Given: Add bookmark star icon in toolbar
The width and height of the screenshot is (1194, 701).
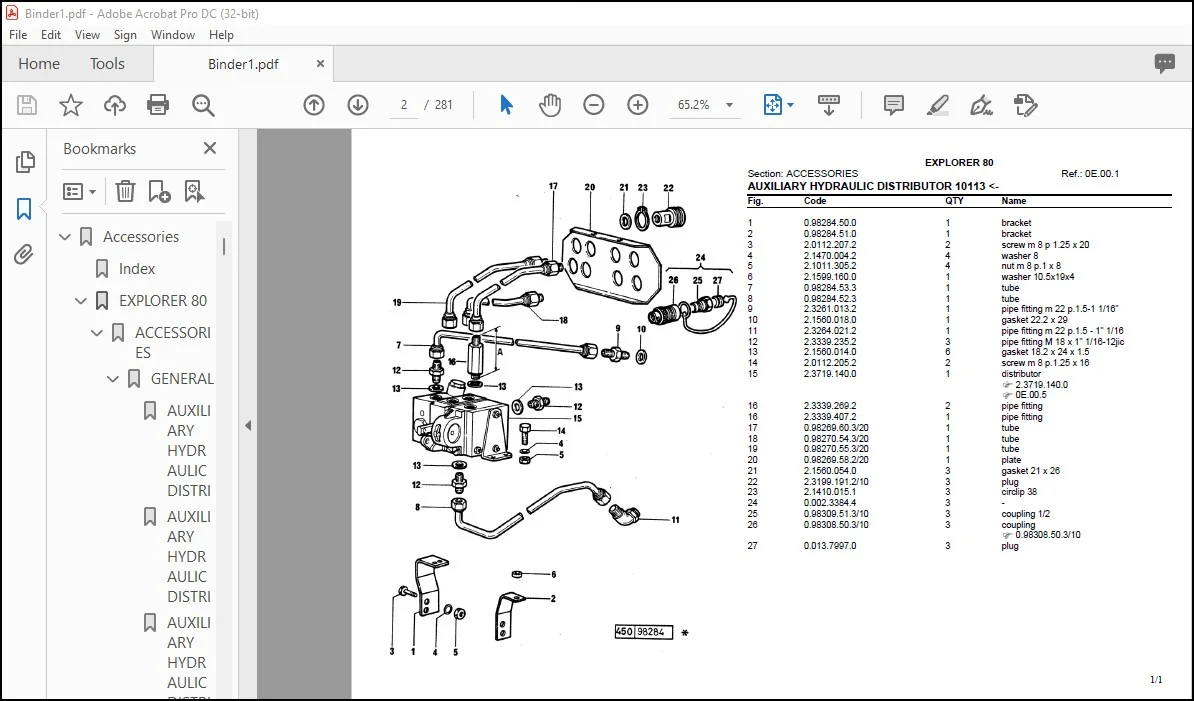Looking at the screenshot, I should (x=71, y=105).
